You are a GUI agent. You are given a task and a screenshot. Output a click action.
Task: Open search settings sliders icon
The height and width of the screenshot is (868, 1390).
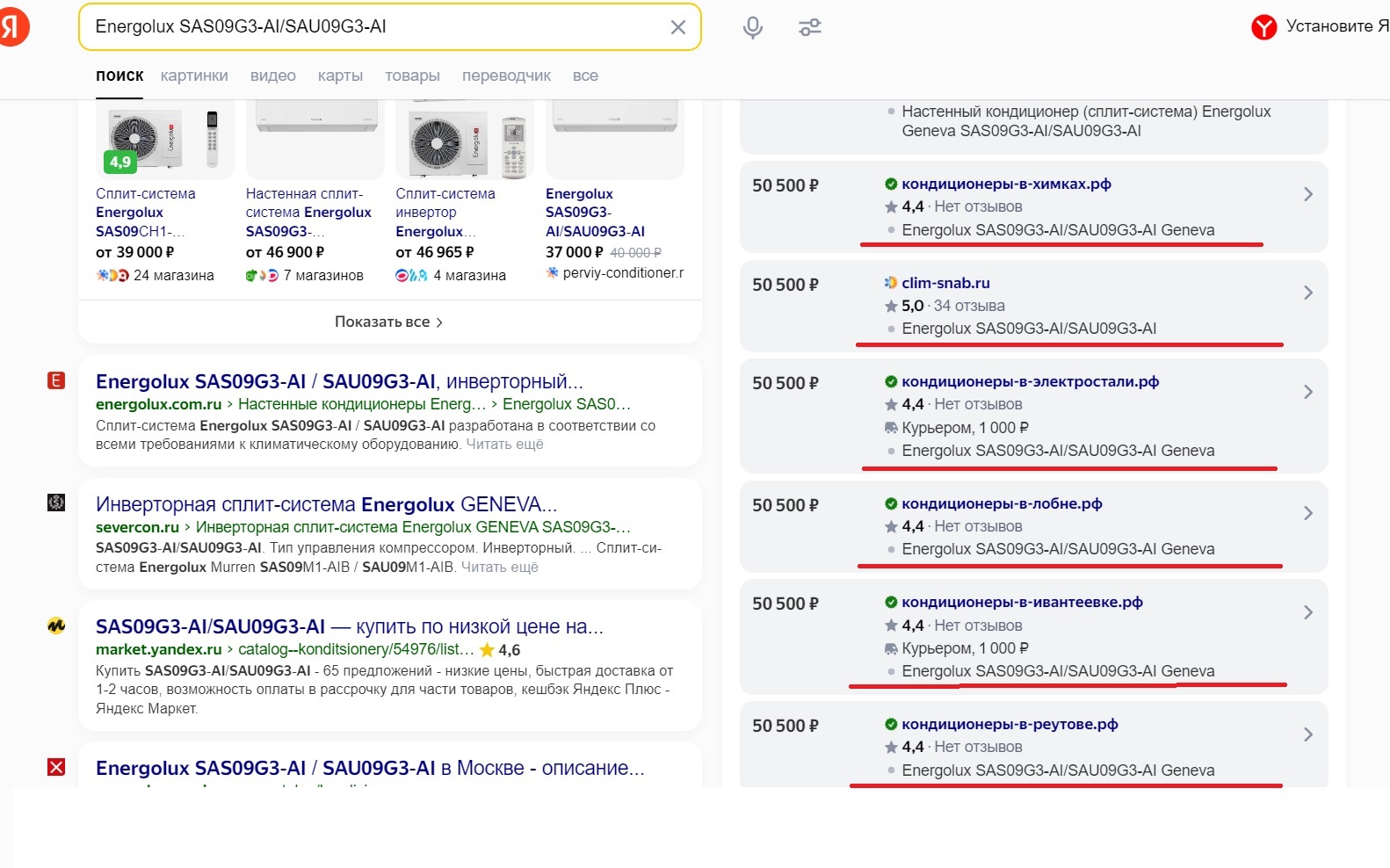[x=810, y=27]
